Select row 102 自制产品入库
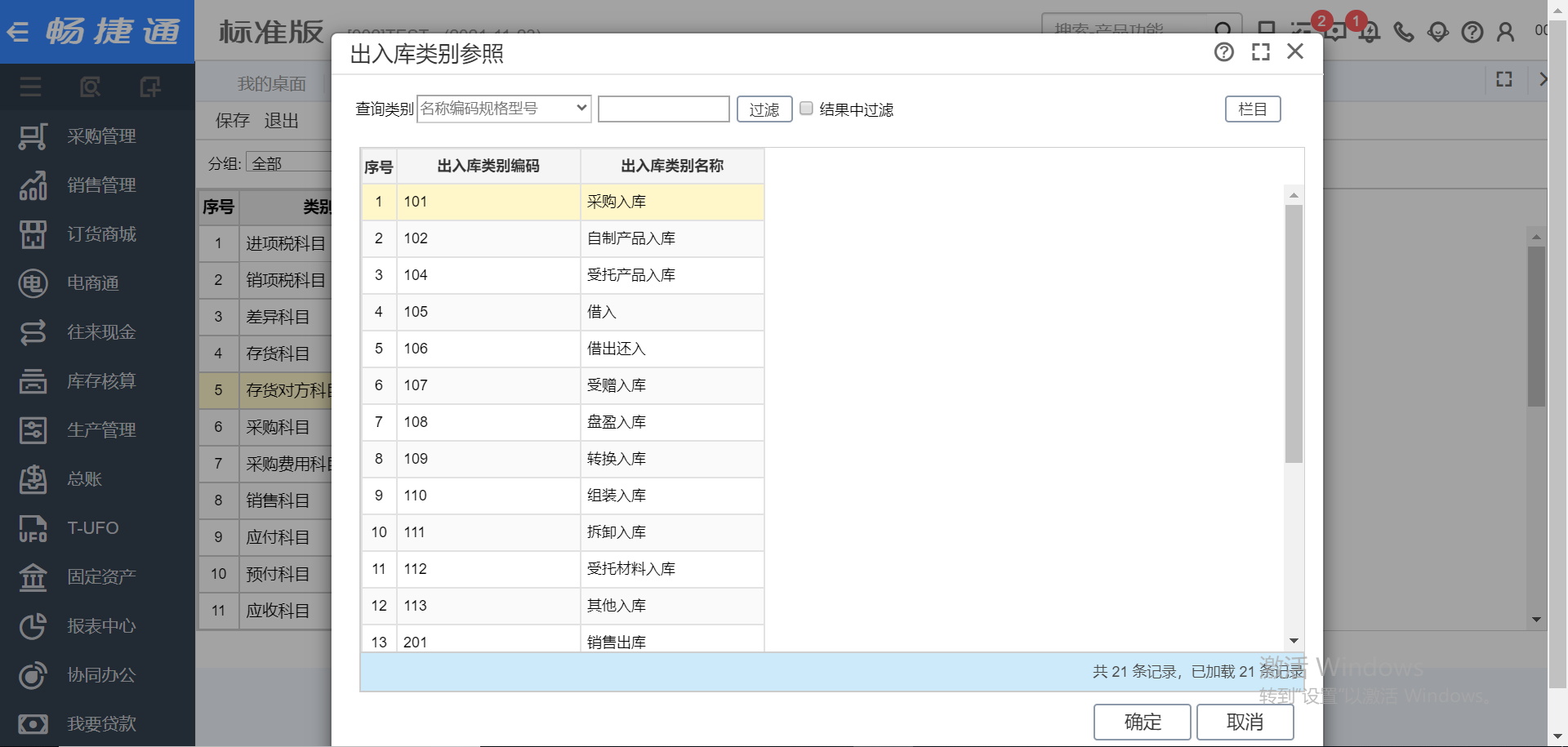Image resolution: width=1568 pixels, height=747 pixels. click(x=563, y=238)
